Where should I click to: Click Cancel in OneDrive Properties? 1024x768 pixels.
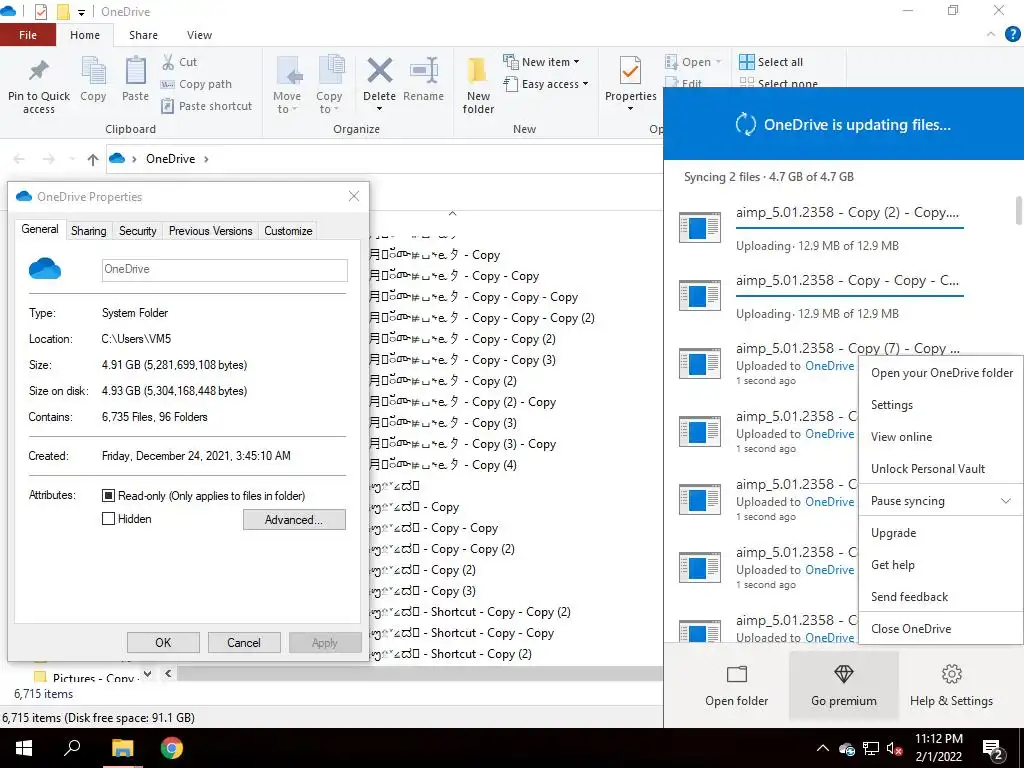[x=244, y=643]
